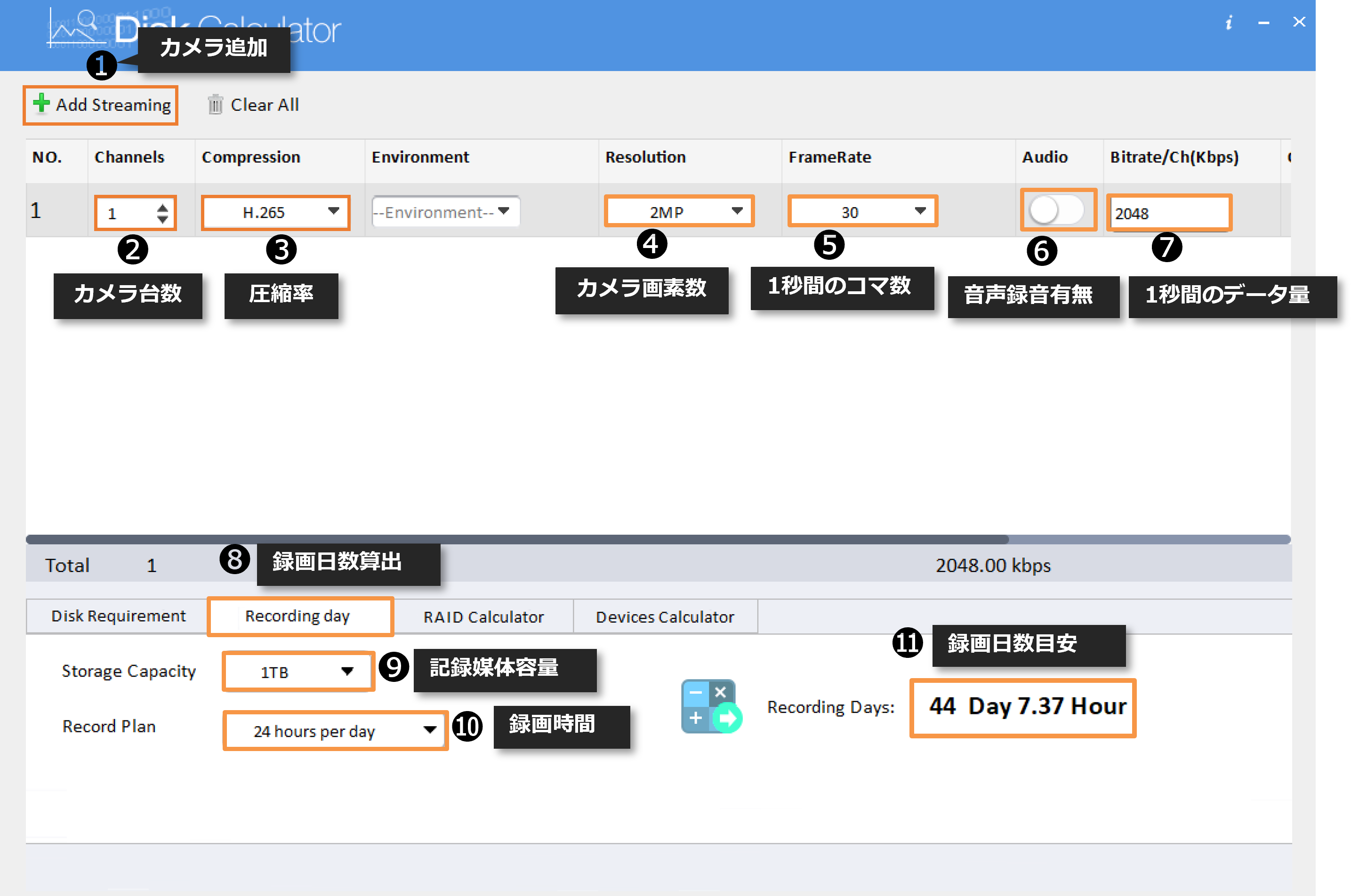
Task: Switch to the Disk Requirement tab
Action: point(118,616)
